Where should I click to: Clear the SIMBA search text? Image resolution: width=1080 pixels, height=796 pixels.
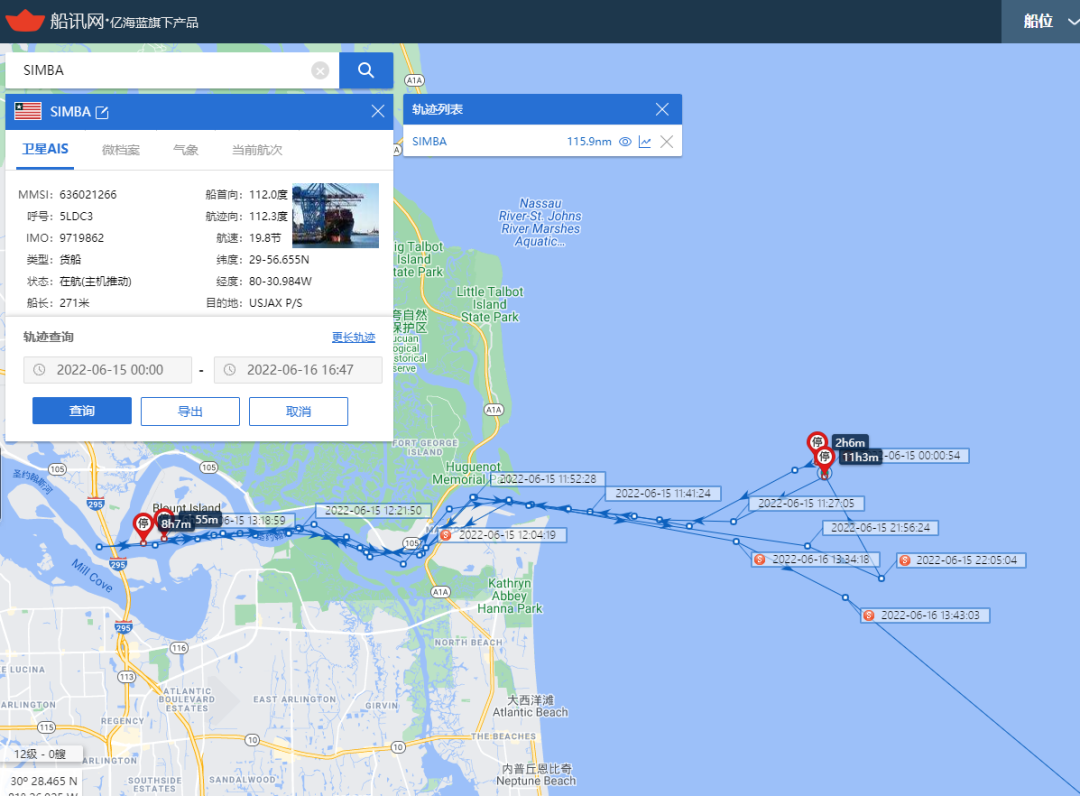[320, 70]
